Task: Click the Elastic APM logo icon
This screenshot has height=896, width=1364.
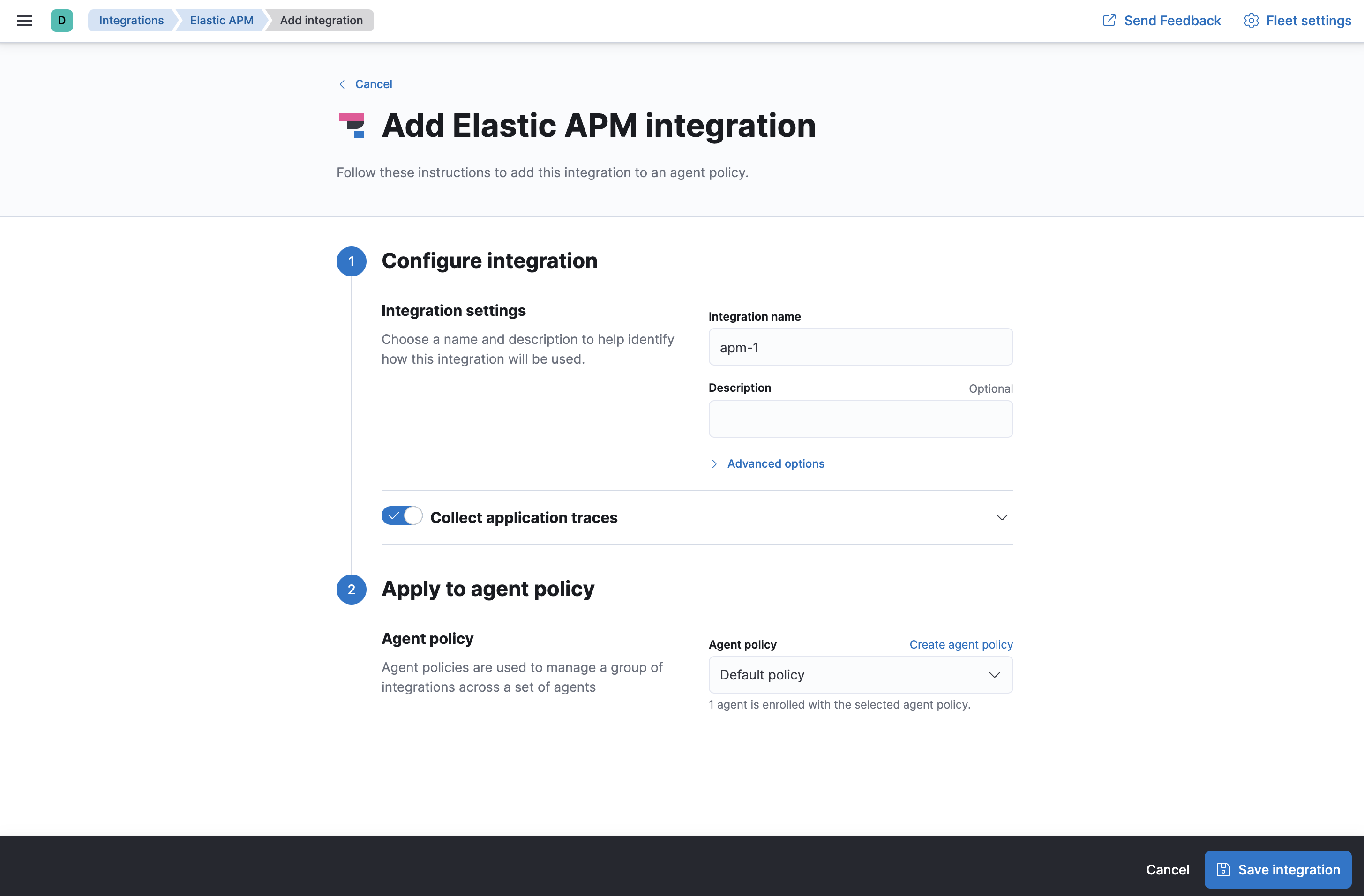Action: click(x=352, y=126)
